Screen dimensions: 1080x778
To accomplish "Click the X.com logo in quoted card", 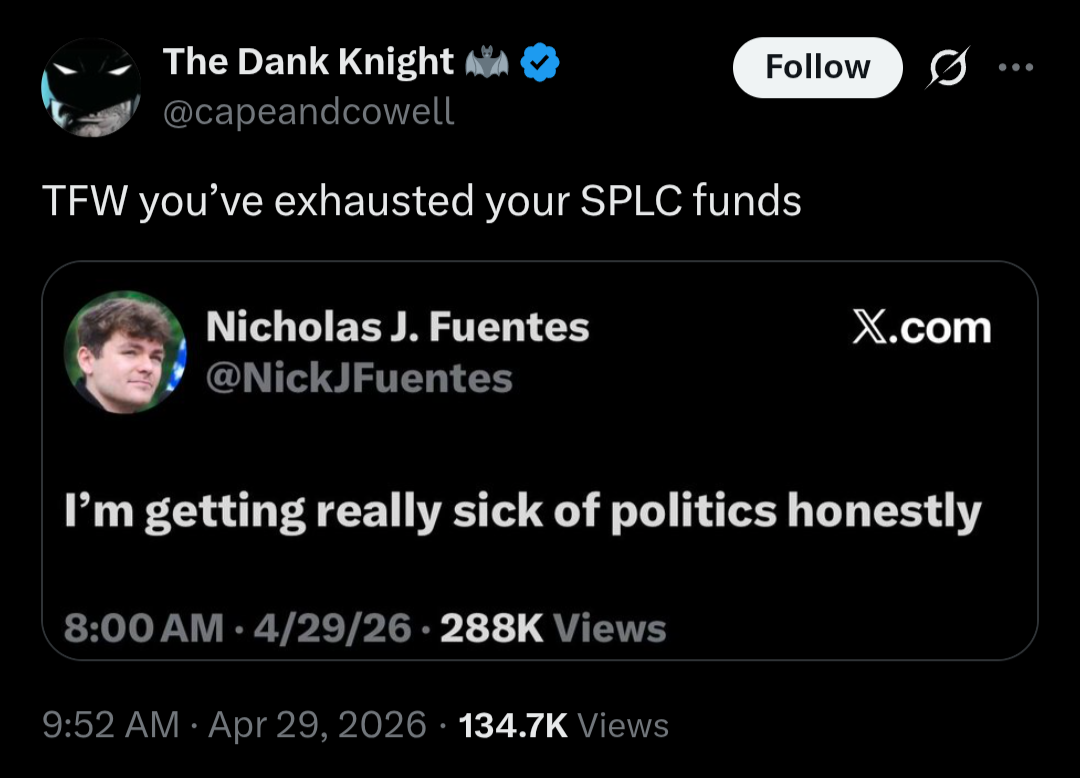I will pyautogui.click(x=922, y=328).
